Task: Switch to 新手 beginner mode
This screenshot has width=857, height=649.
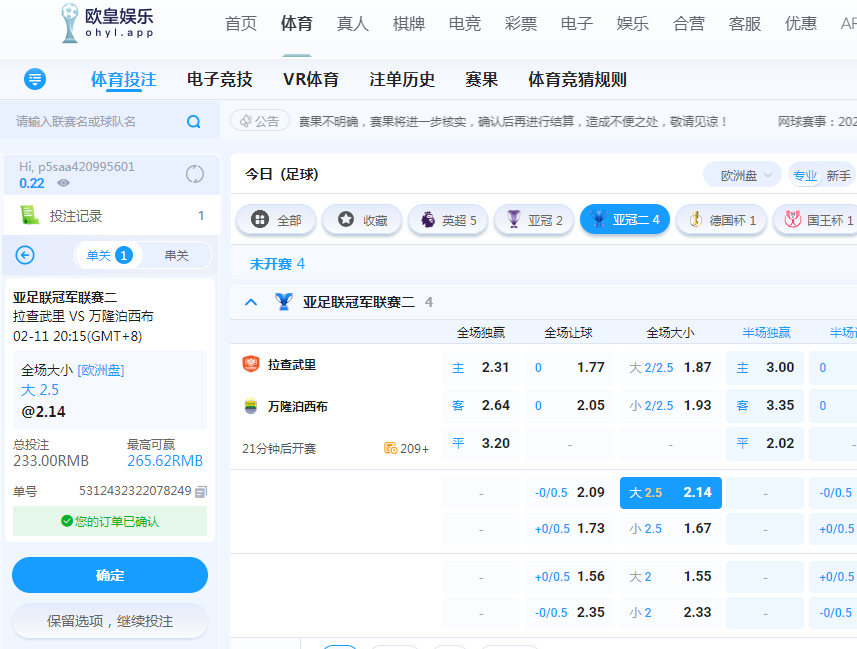Action: click(838, 175)
